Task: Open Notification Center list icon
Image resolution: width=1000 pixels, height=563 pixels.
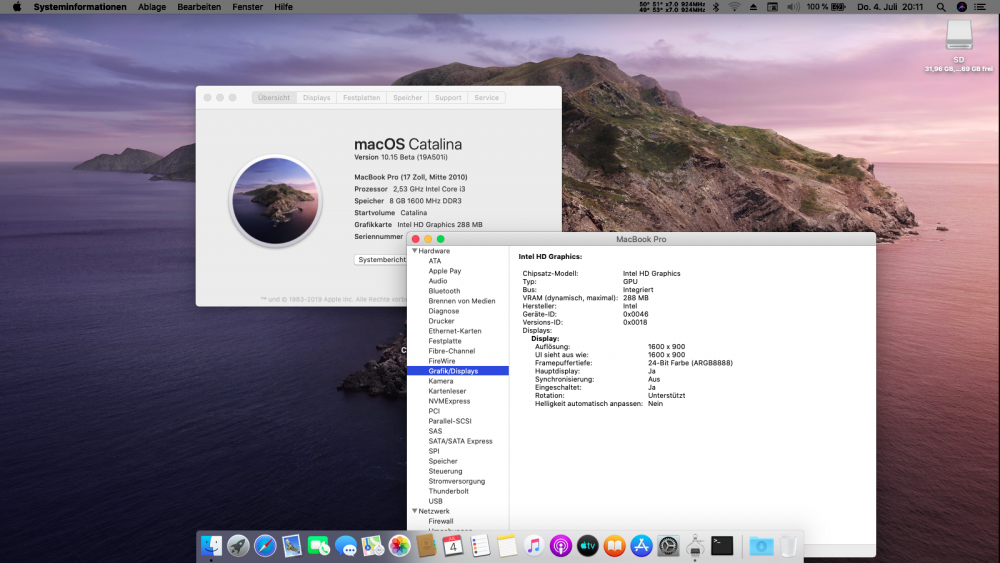Action: click(x=980, y=7)
